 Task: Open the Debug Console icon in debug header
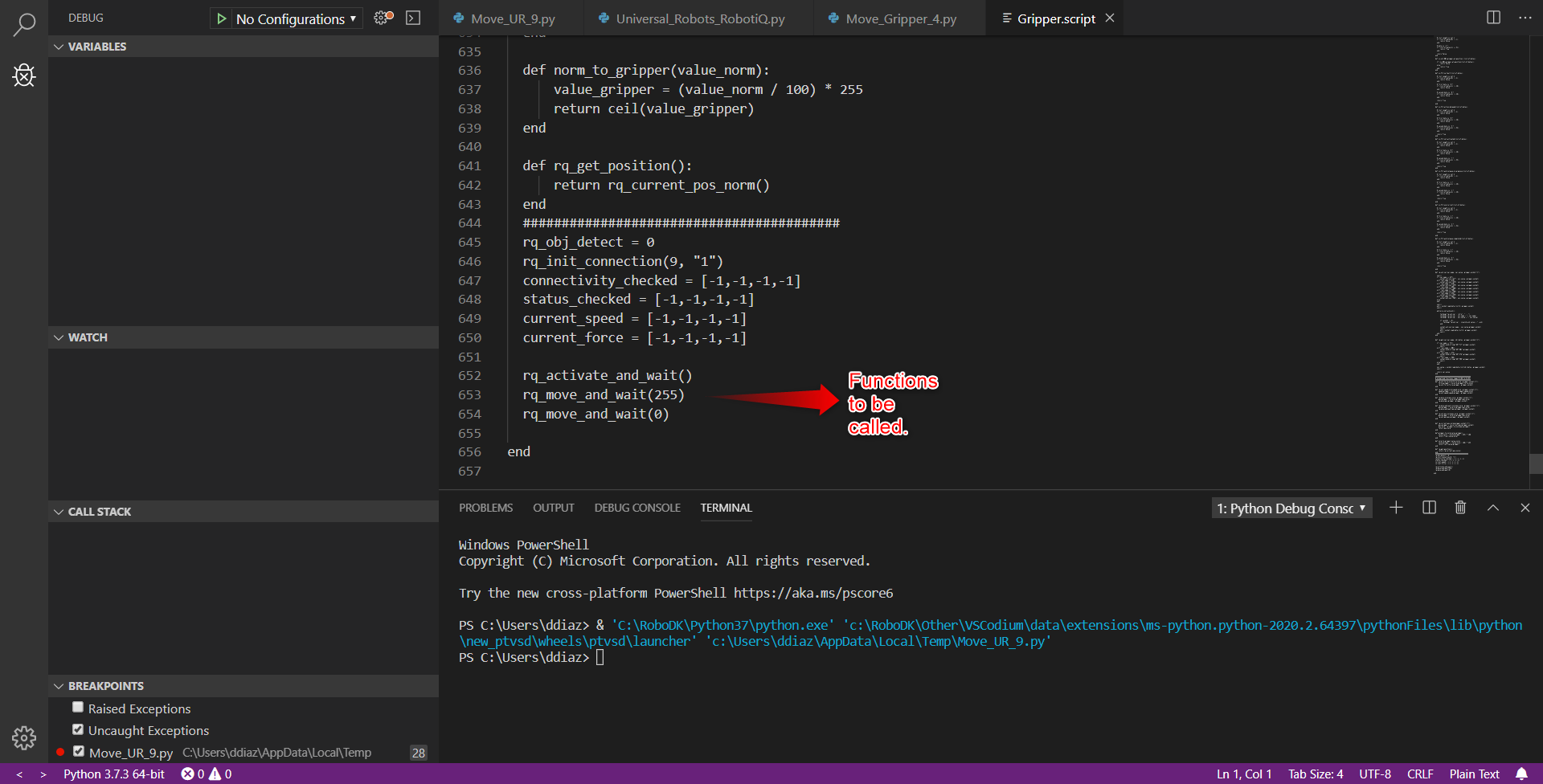(x=413, y=18)
